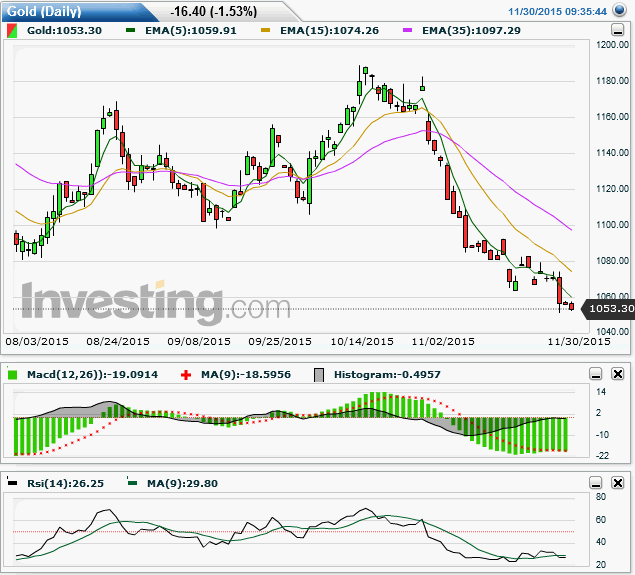Viewport: 635px width, 575px height.
Task: Click the 08/03/2015 date axis label
Action: [x=37, y=342]
